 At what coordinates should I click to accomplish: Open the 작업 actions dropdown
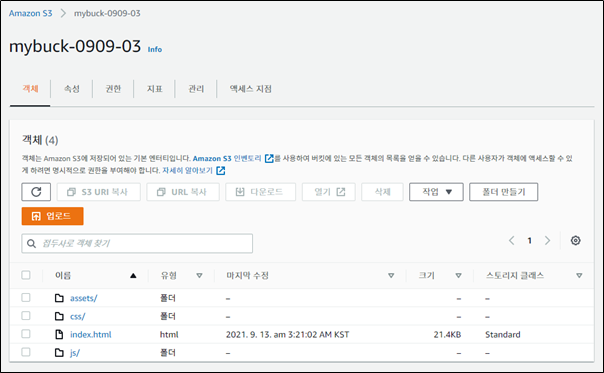pos(436,192)
